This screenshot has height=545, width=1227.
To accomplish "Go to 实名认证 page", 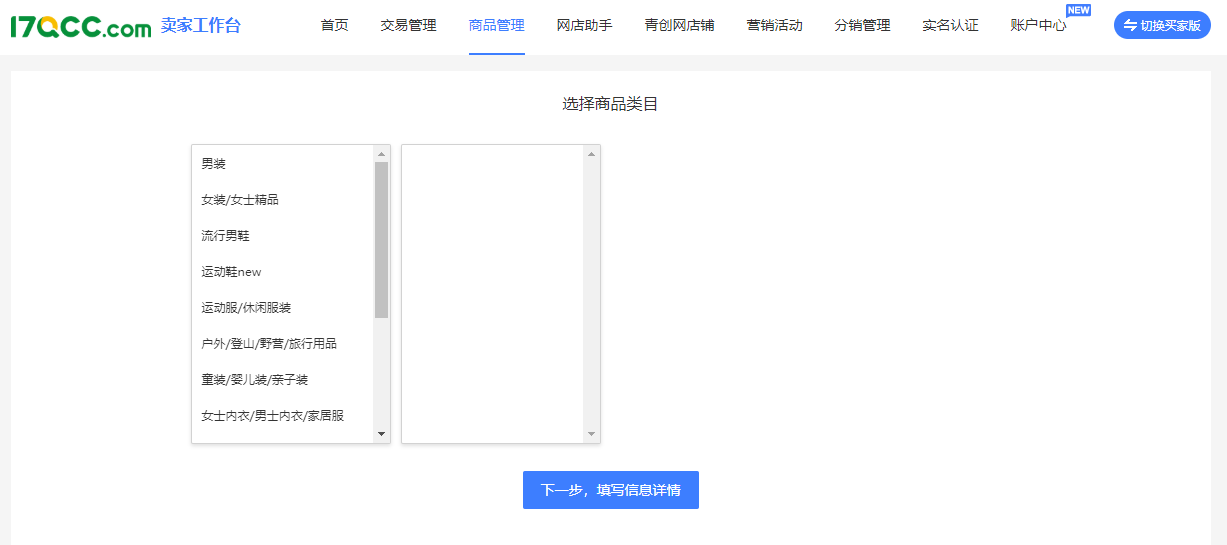I will point(950,26).
